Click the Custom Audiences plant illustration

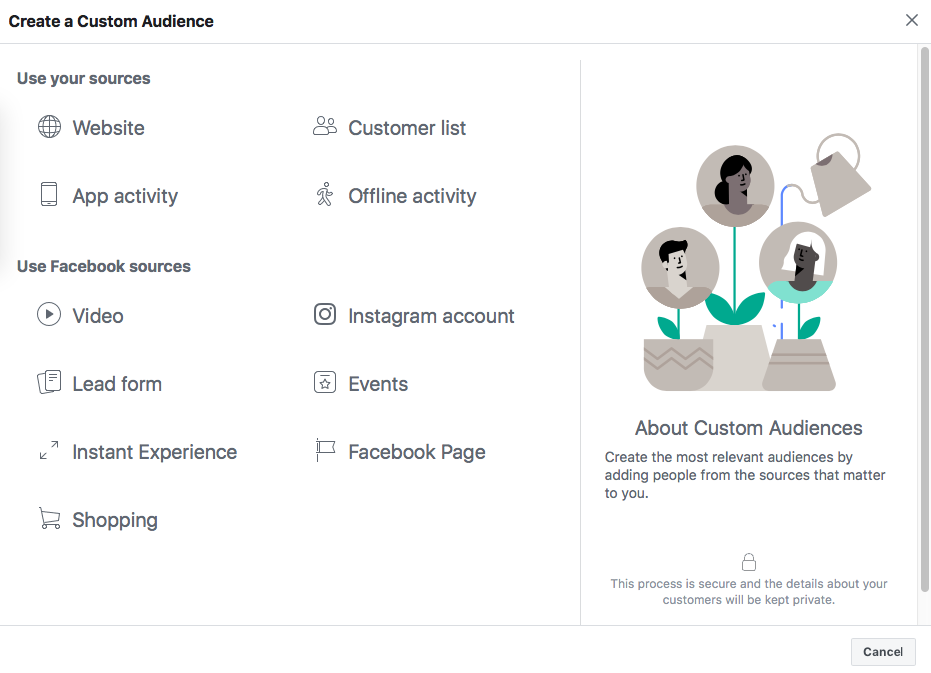pyautogui.click(x=756, y=262)
